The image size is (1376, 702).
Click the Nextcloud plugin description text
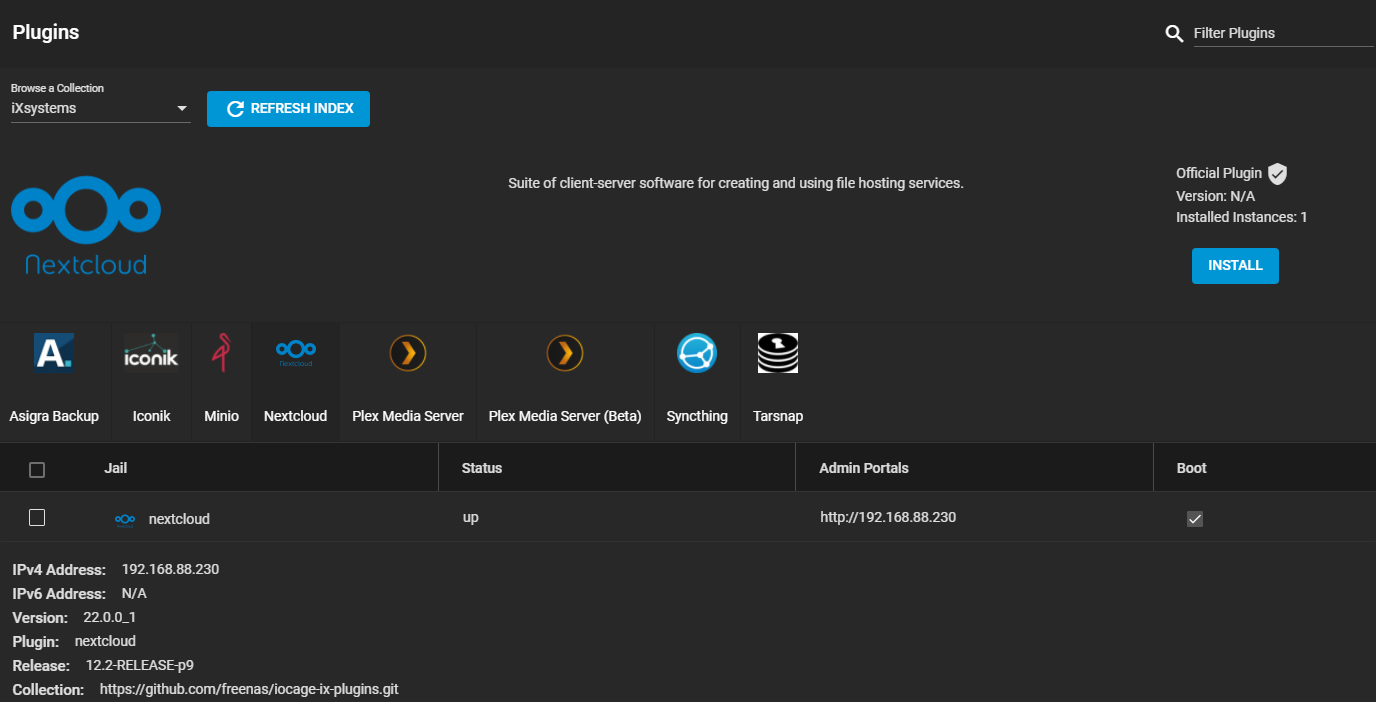click(736, 183)
